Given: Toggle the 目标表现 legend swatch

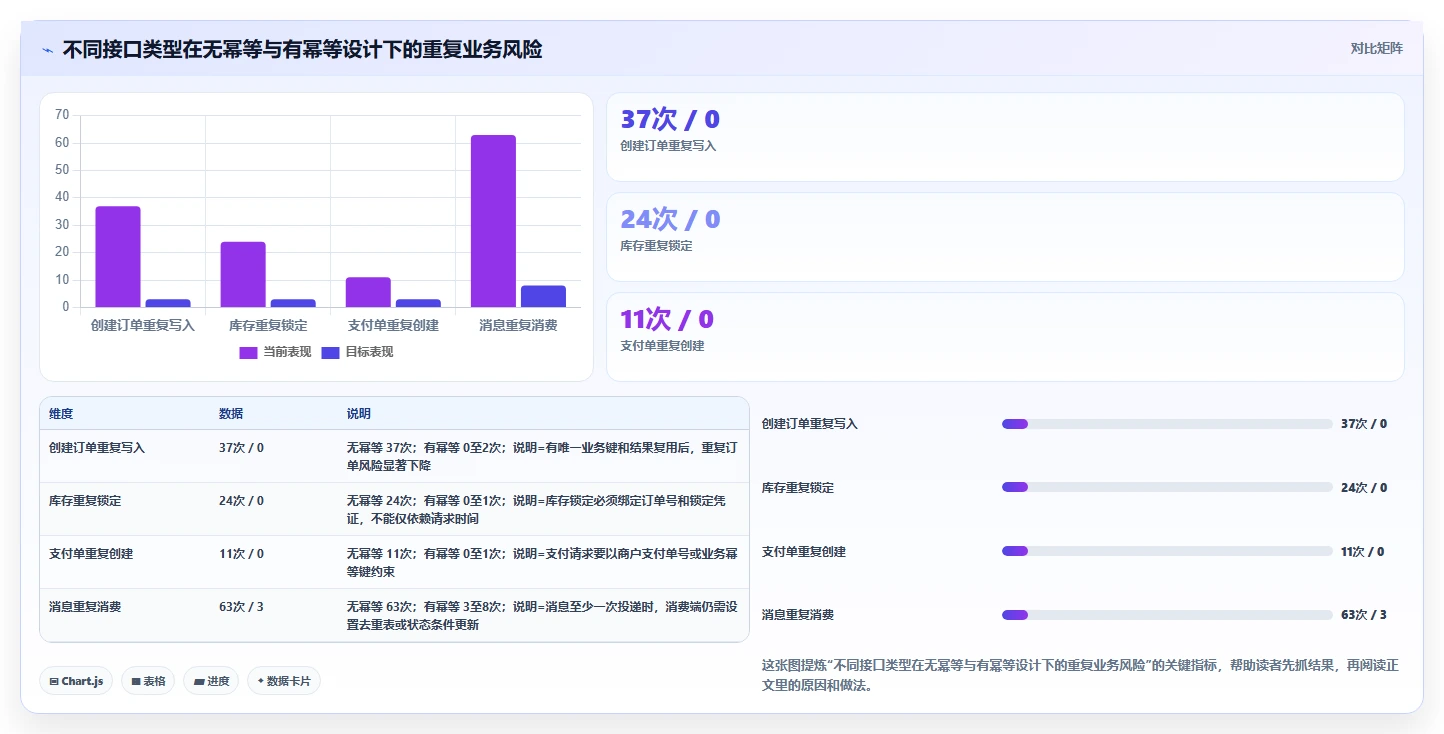Looking at the screenshot, I should tap(330, 352).
